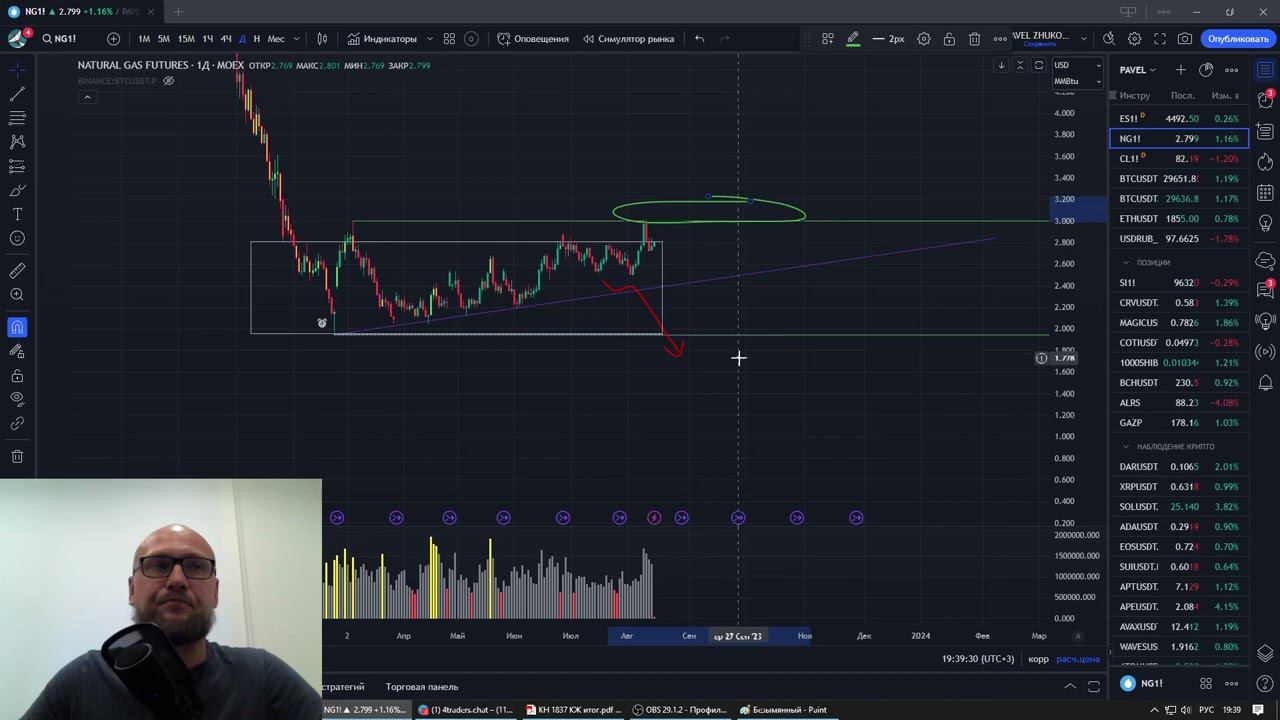Switch to the 15M timeframe

186,39
